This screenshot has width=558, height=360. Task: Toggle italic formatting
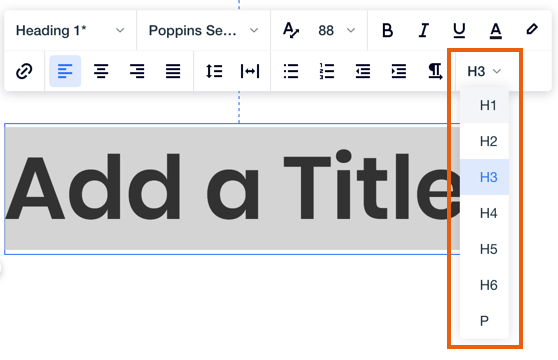423,30
